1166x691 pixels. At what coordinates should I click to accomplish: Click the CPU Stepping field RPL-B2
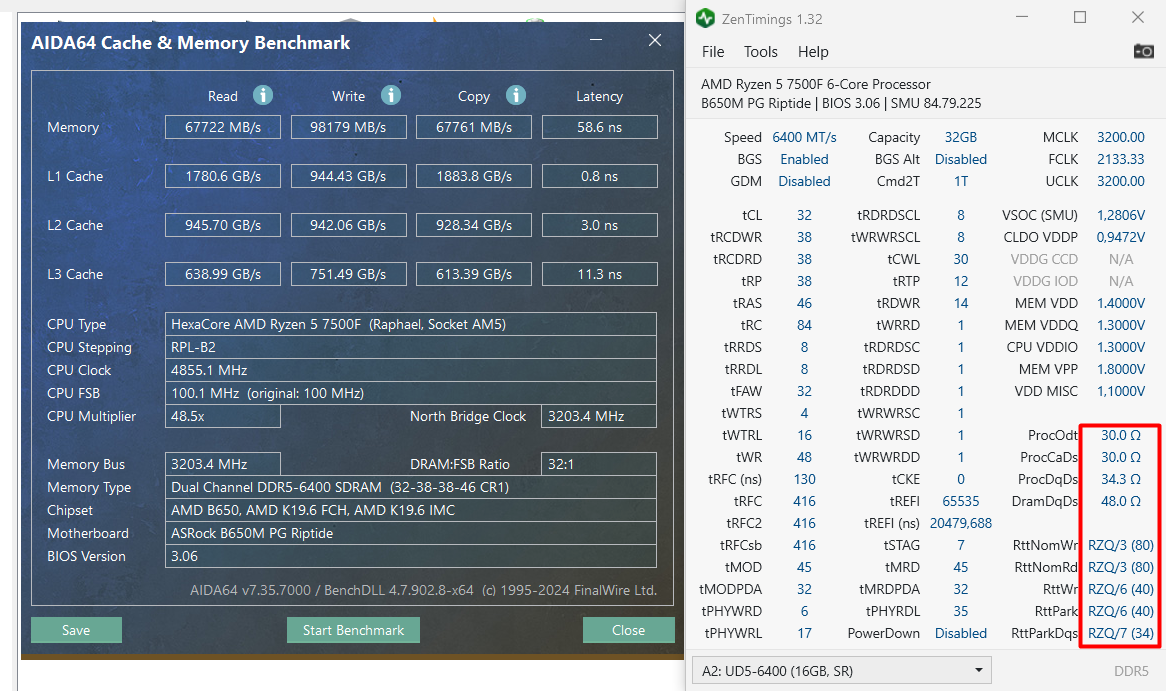click(410, 347)
